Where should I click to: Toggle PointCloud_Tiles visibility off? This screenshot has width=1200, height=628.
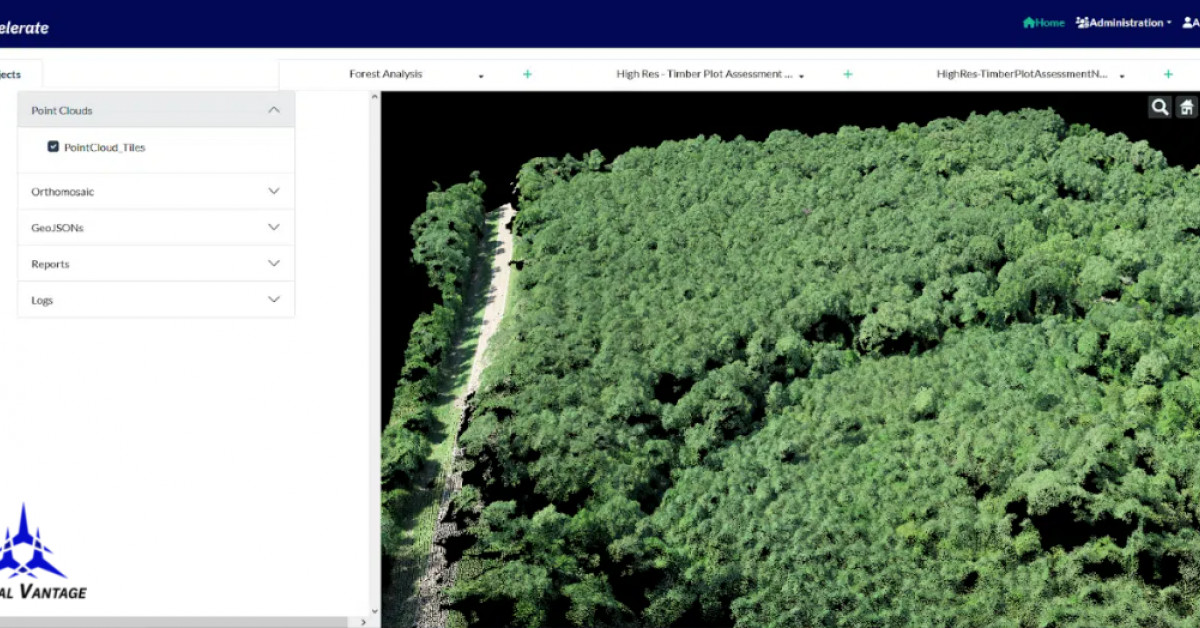pos(53,146)
